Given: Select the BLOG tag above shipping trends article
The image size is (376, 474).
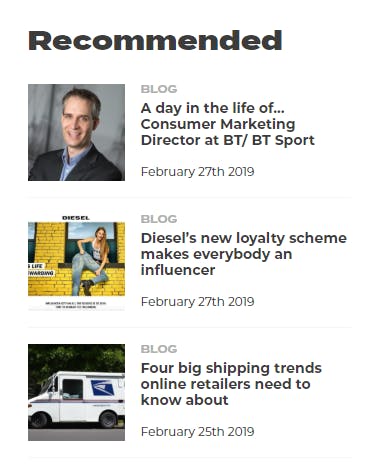Looking at the screenshot, I should tap(159, 349).
